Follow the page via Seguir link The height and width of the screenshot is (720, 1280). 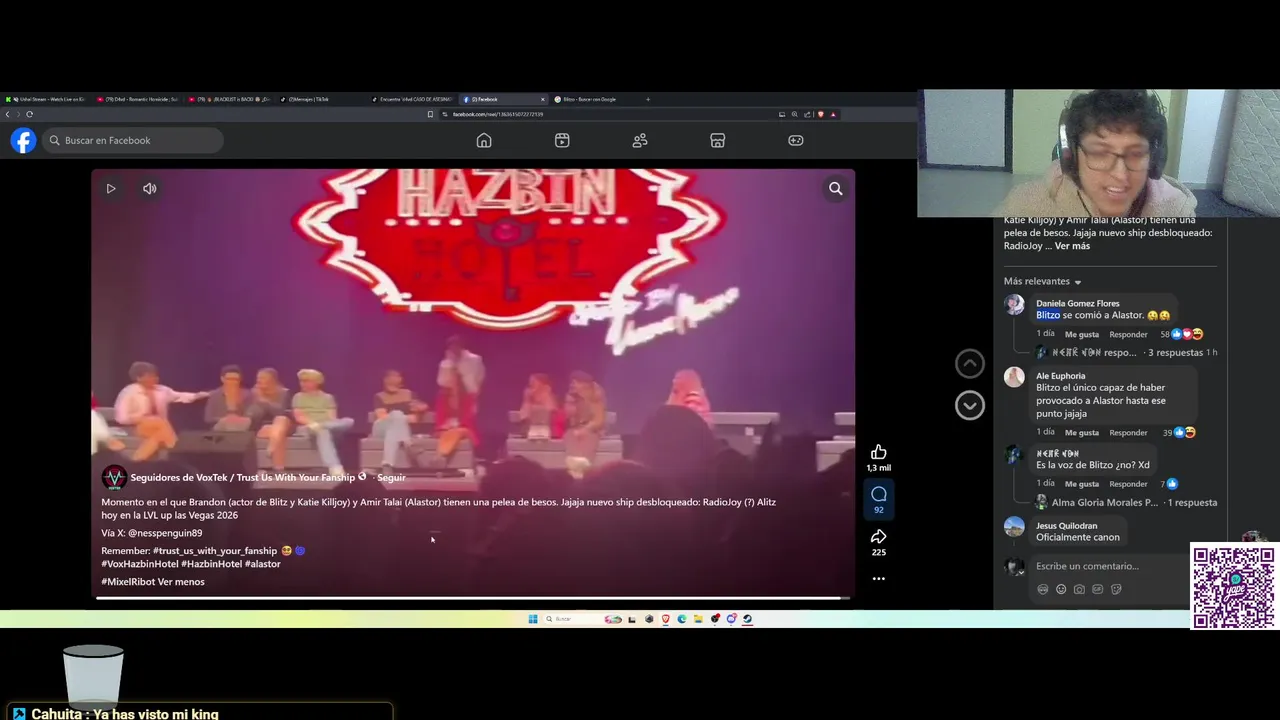(x=391, y=478)
